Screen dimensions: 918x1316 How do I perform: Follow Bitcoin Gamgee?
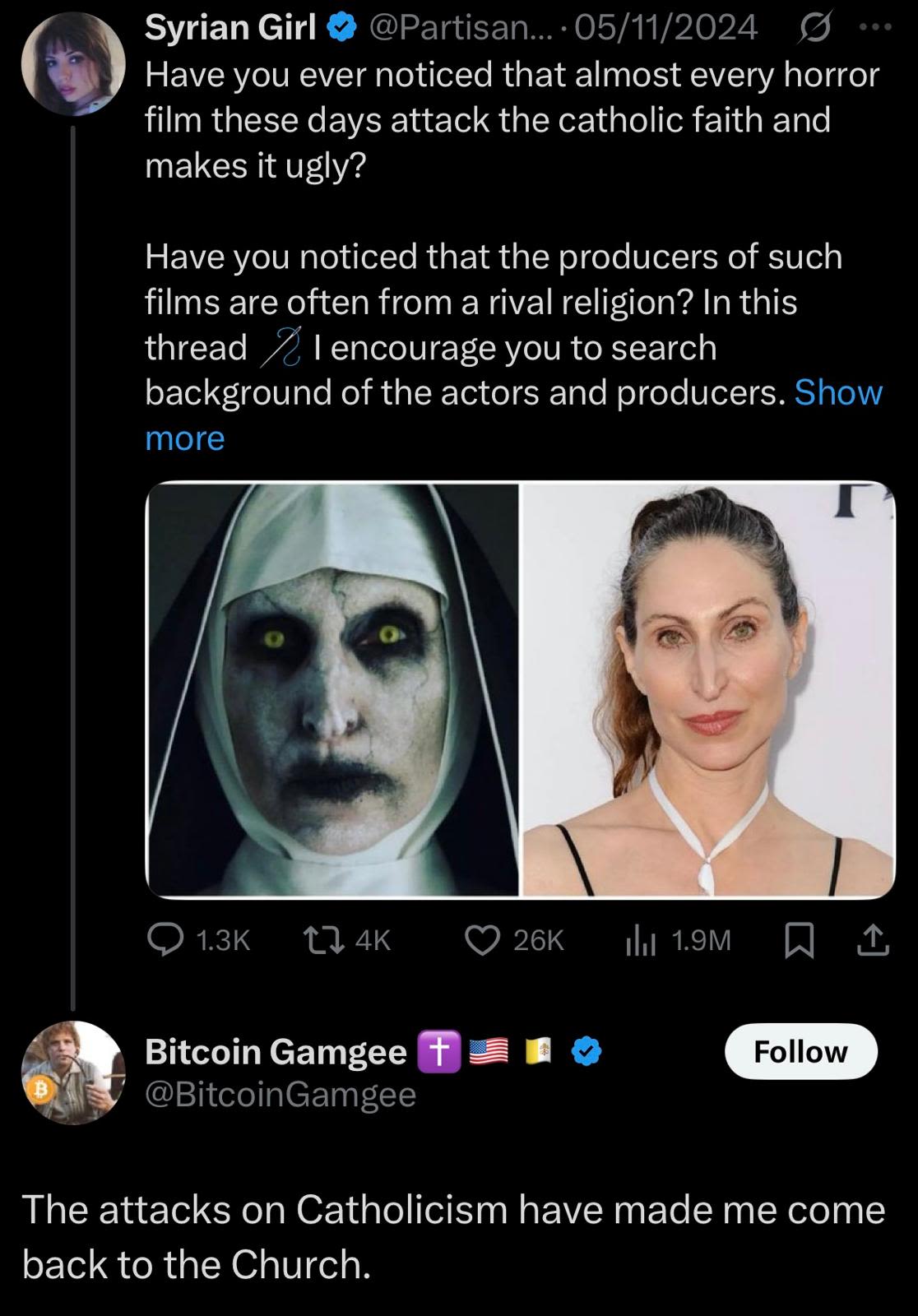coord(800,1051)
